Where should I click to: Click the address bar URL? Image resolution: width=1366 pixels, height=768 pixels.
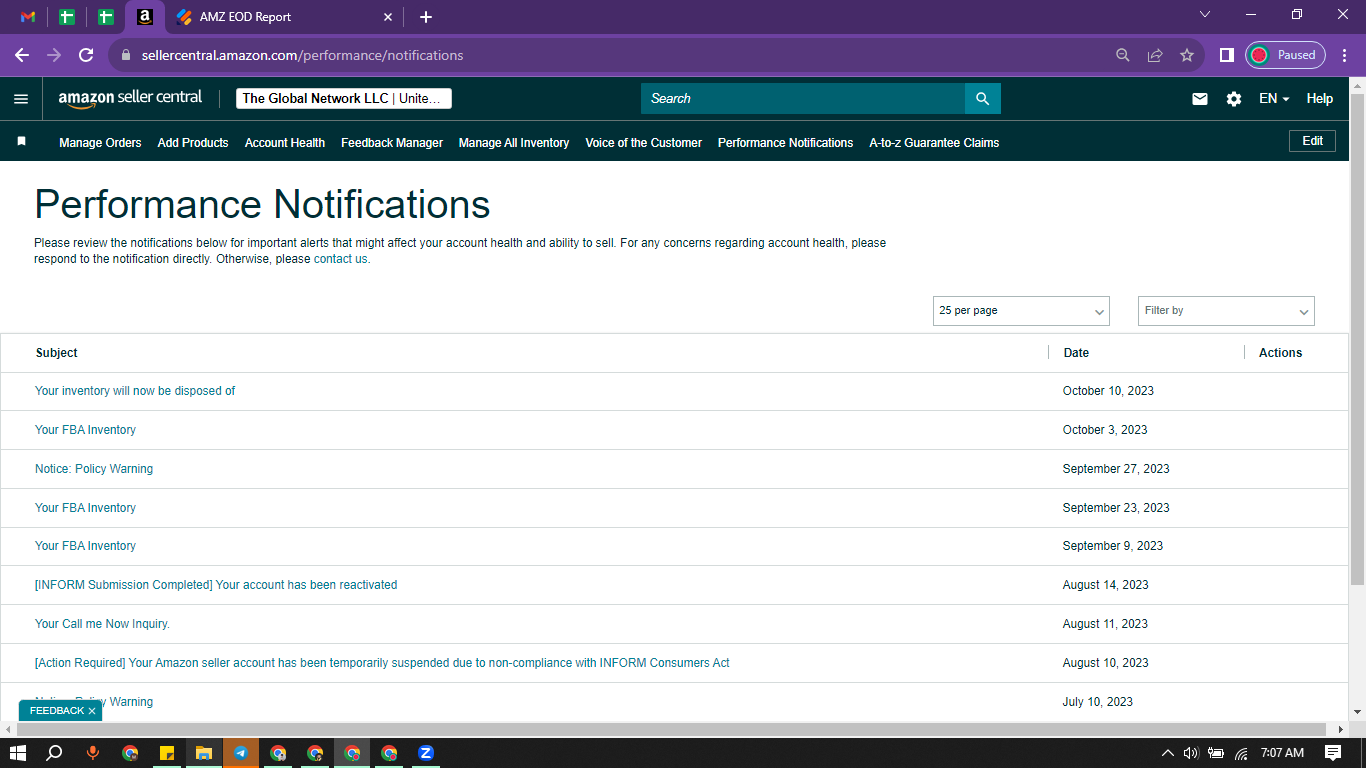(302, 55)
